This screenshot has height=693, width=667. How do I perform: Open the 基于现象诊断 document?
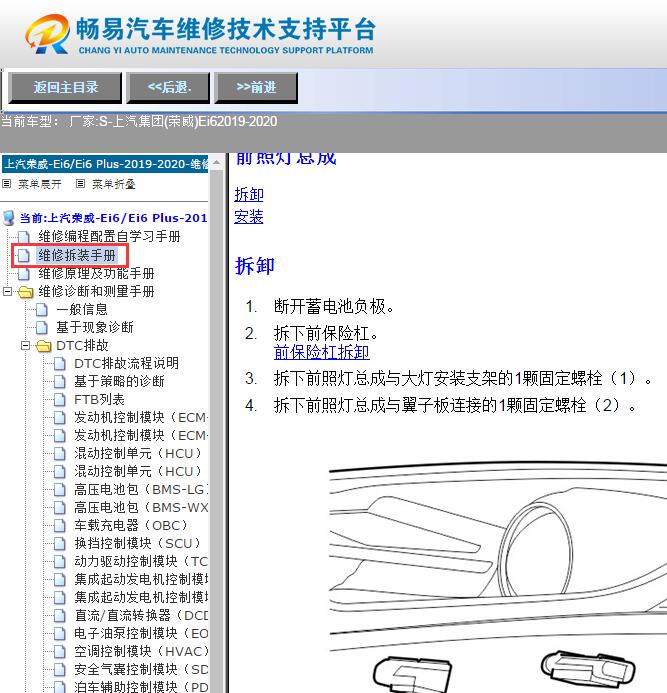pyautogui.click(x=95, y=327)
